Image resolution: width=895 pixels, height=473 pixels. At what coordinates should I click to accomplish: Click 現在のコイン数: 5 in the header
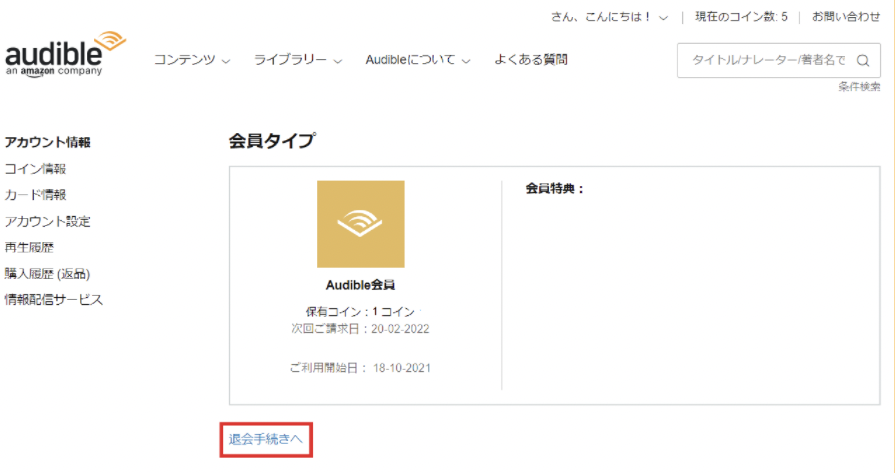point(741,17)
